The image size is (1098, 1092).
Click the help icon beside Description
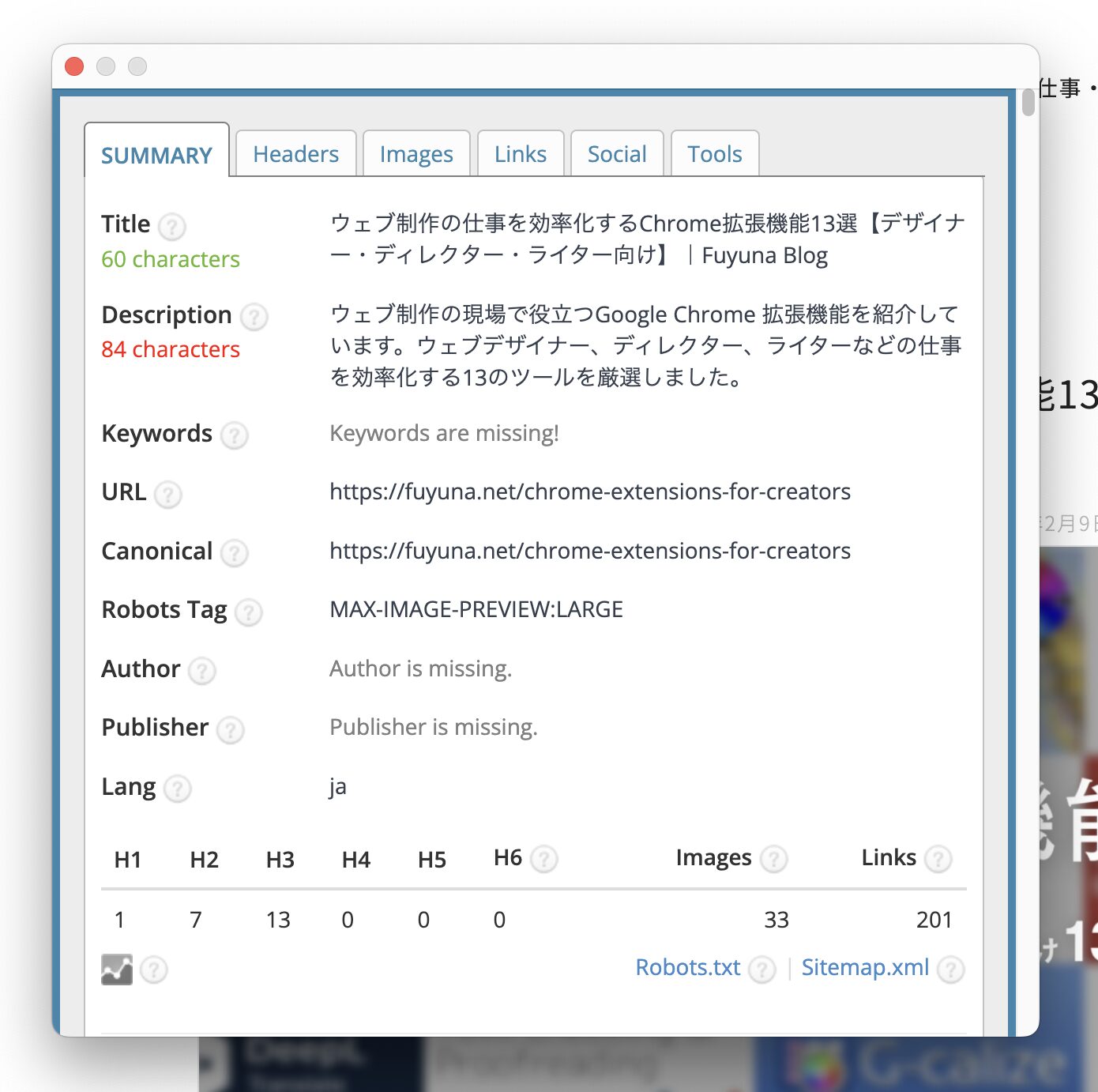tap(254, 318)
